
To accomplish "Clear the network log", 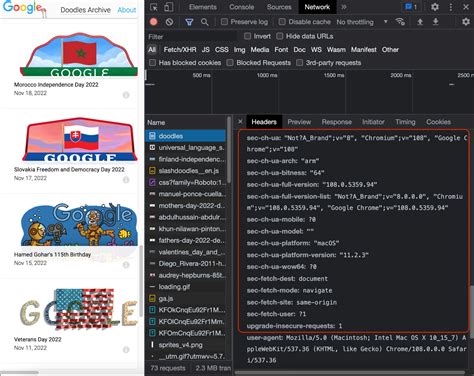I will coord(169,22).
